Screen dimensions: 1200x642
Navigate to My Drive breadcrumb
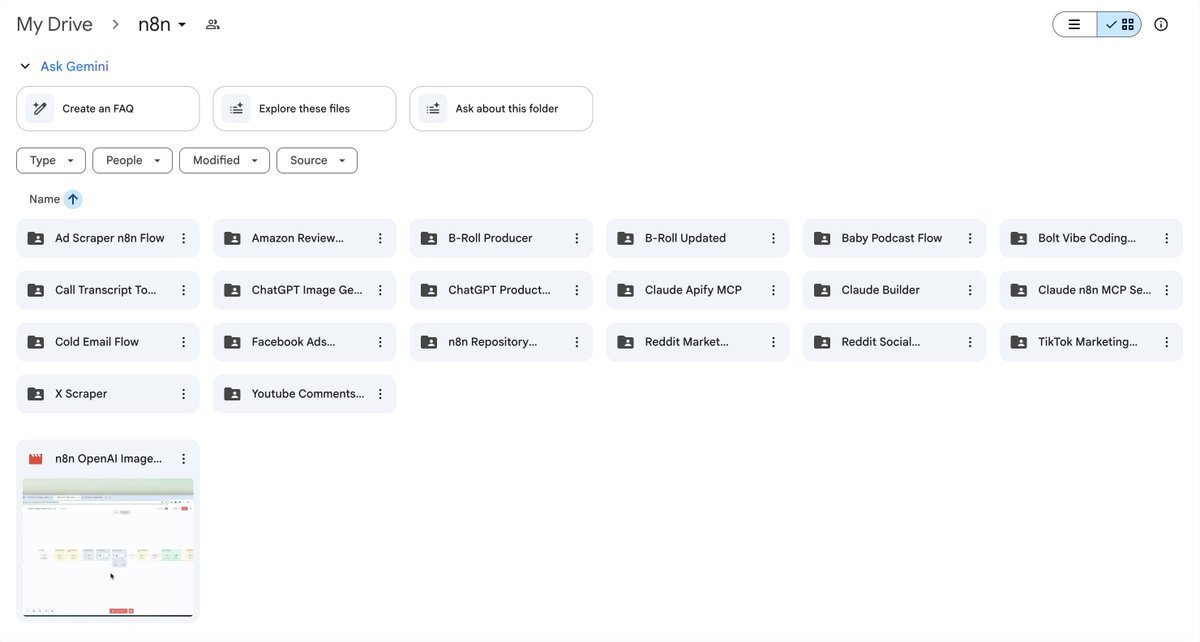click(x=54, y=24)
